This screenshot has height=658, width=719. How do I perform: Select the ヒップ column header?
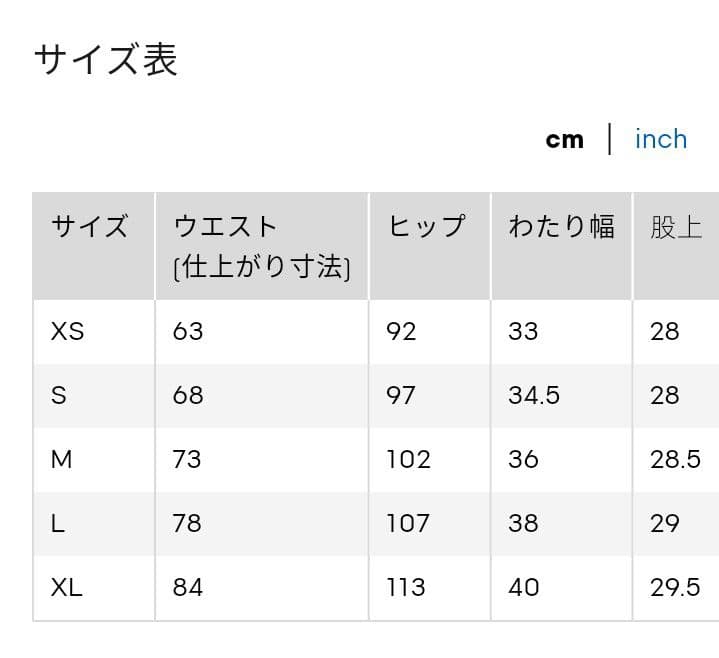(x=426, y=226)
